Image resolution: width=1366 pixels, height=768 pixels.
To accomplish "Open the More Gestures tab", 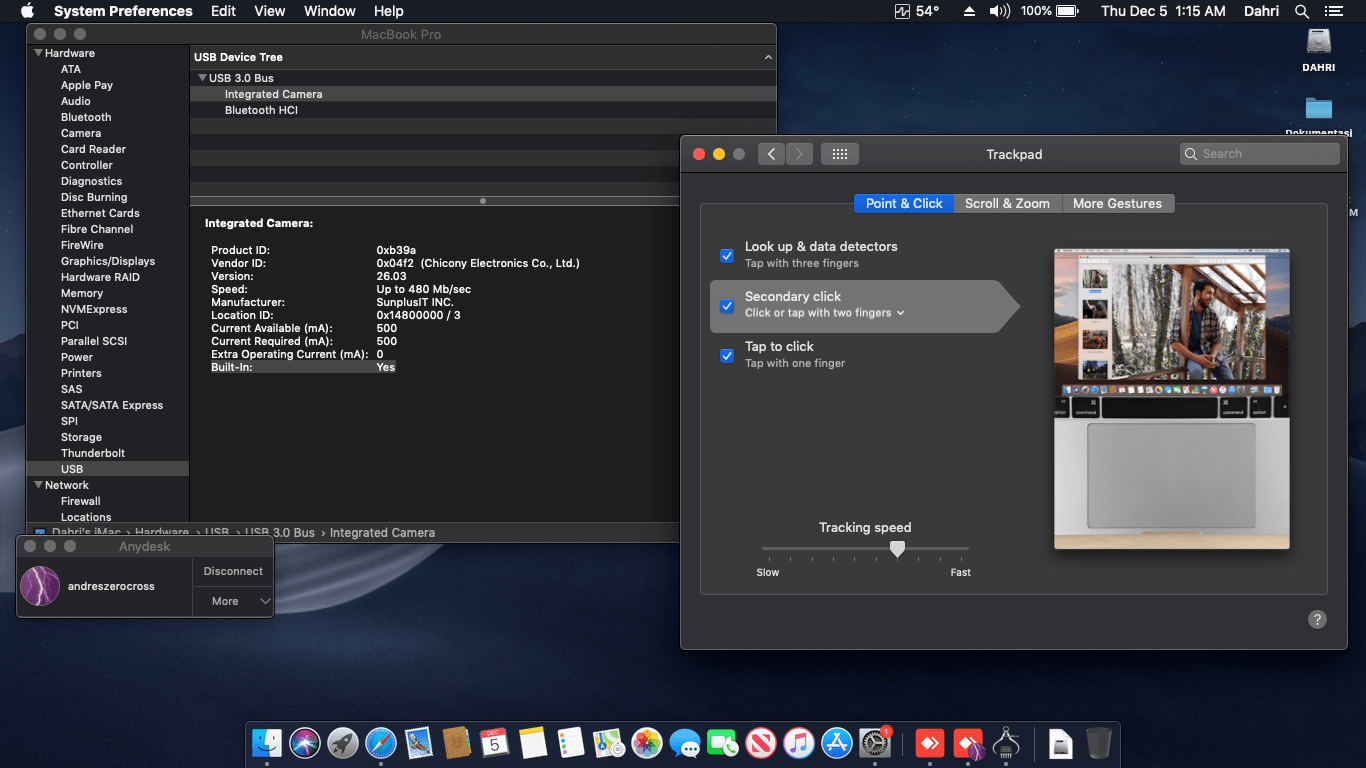I will [1117, 203].
